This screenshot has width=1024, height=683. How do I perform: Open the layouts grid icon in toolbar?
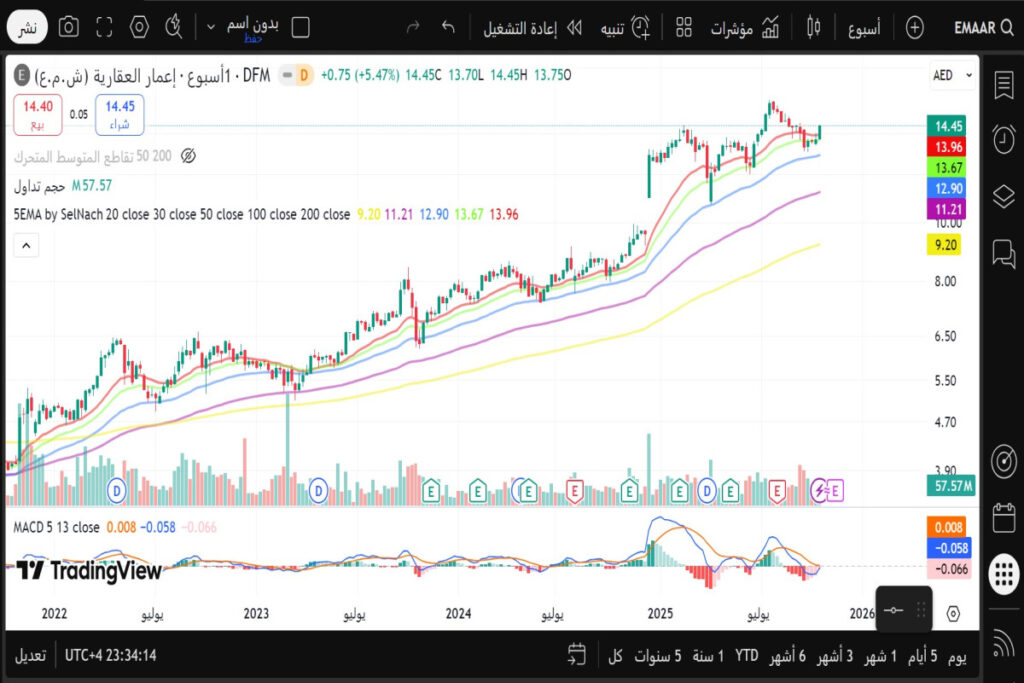coord(684,27)
